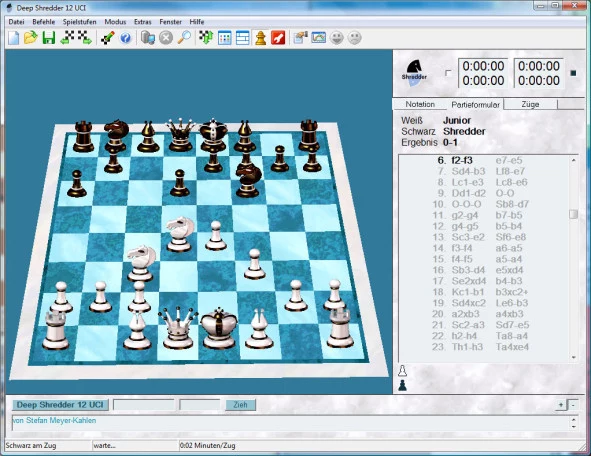
Task: Click the golden pawn toolbar icon
Action: pos(260,38)
